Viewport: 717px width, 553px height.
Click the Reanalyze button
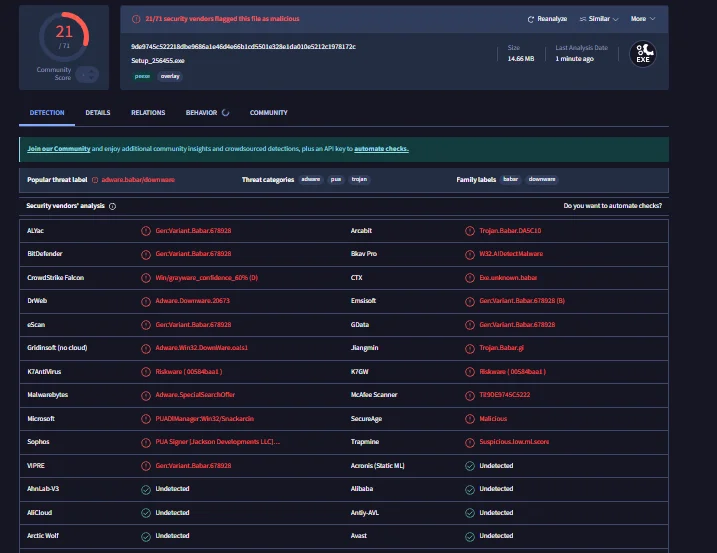[547, 19]
